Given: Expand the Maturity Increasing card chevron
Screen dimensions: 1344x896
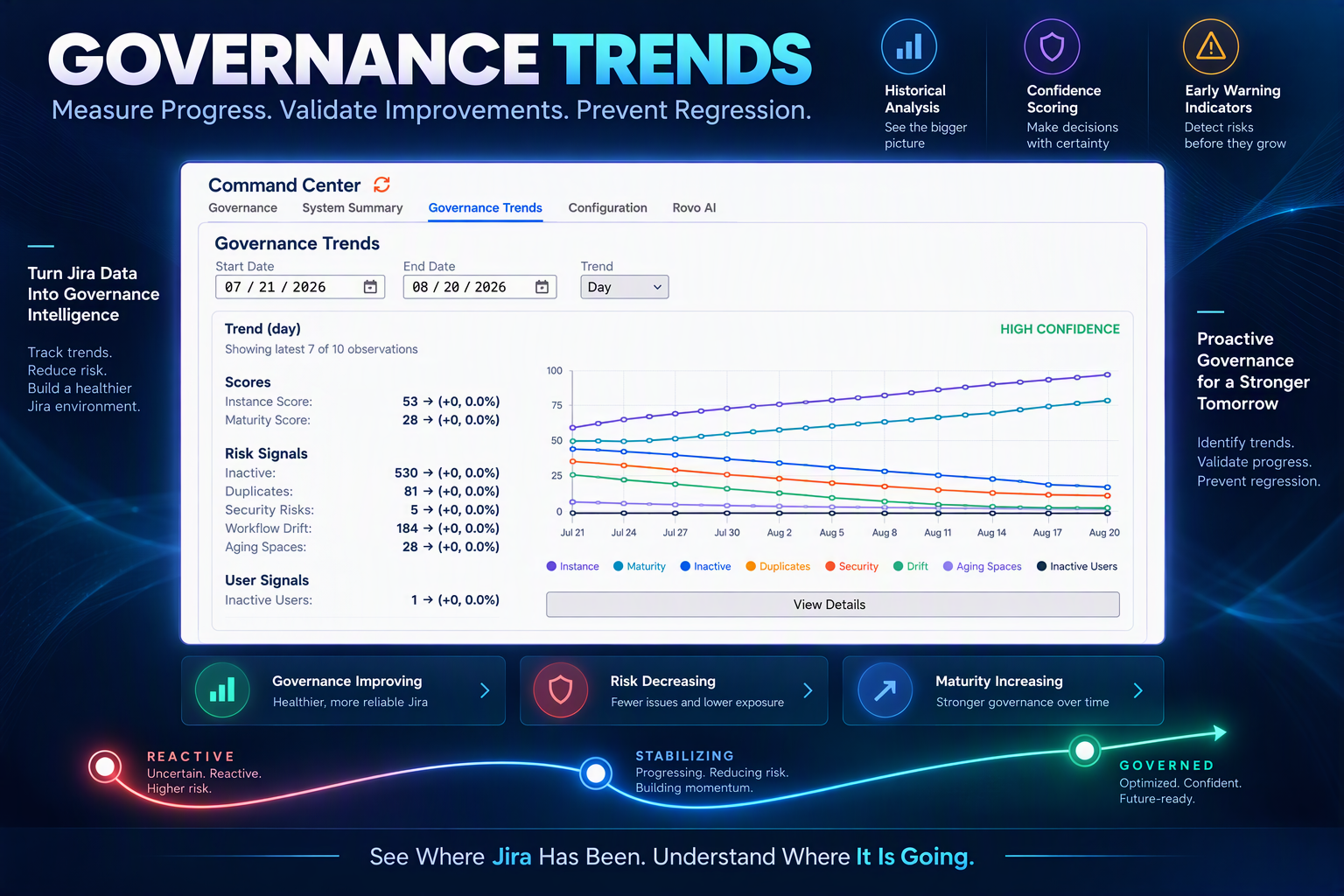Looking at the screenshot, I should point(1137,690).
